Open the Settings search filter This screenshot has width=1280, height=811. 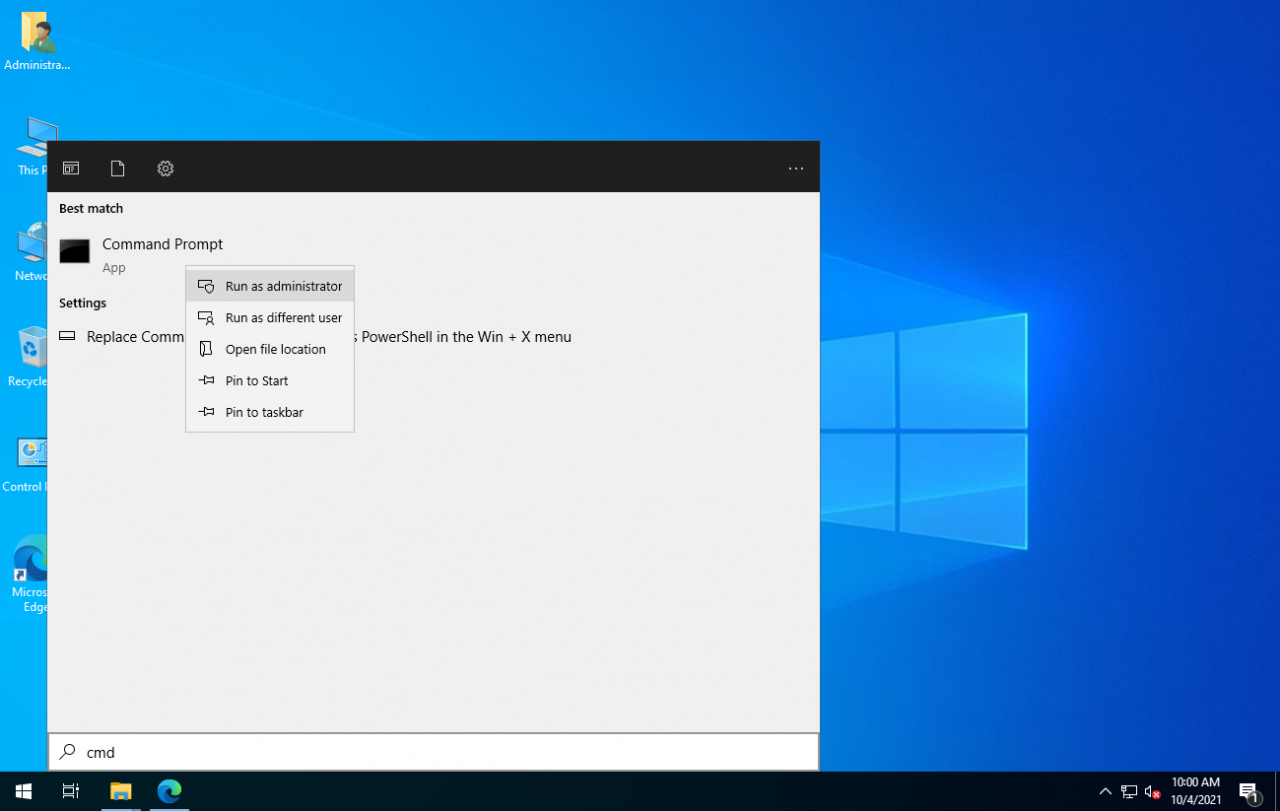(165, 168)
